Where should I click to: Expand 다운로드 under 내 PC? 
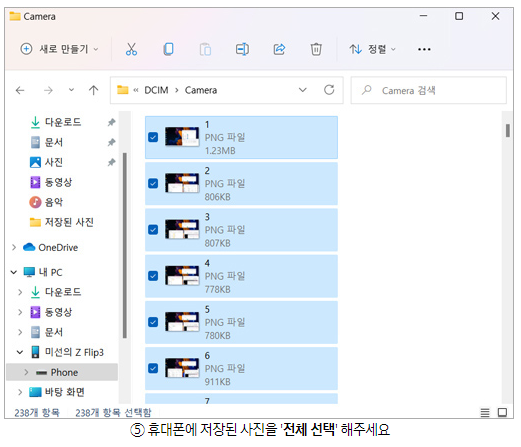click(20, 292)
